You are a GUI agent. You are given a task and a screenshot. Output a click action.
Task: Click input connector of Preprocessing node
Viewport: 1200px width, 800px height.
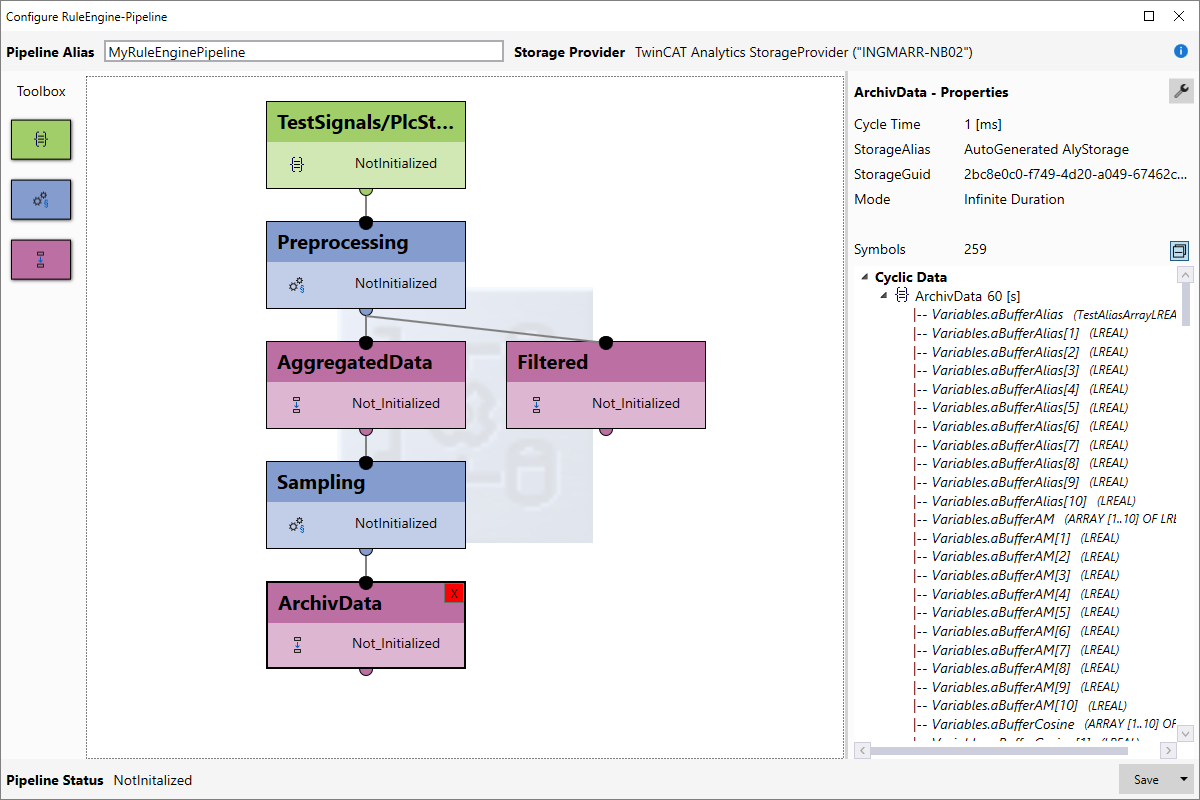click(366, 222)
